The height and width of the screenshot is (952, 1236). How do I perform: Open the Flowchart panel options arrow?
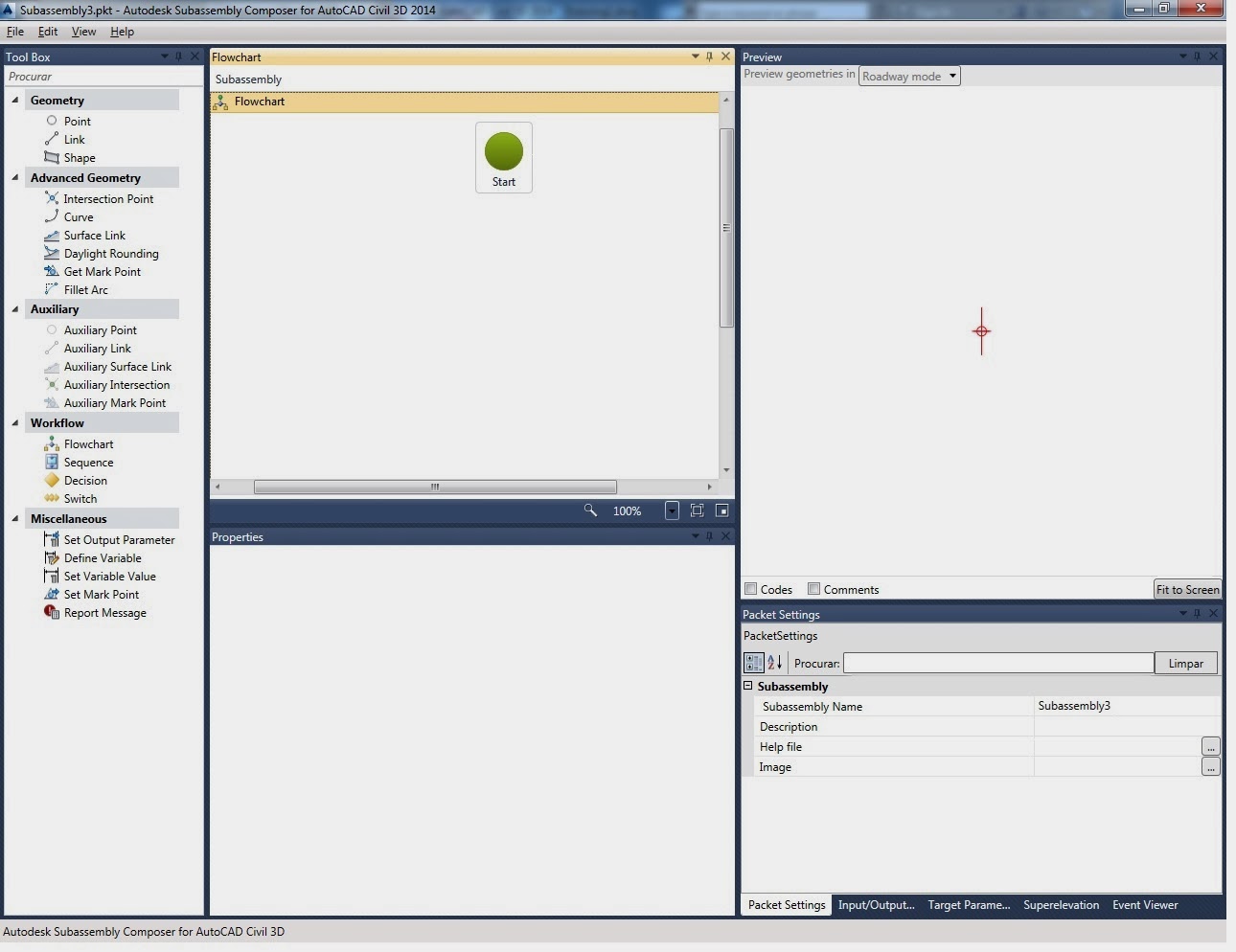click(696, 57)
